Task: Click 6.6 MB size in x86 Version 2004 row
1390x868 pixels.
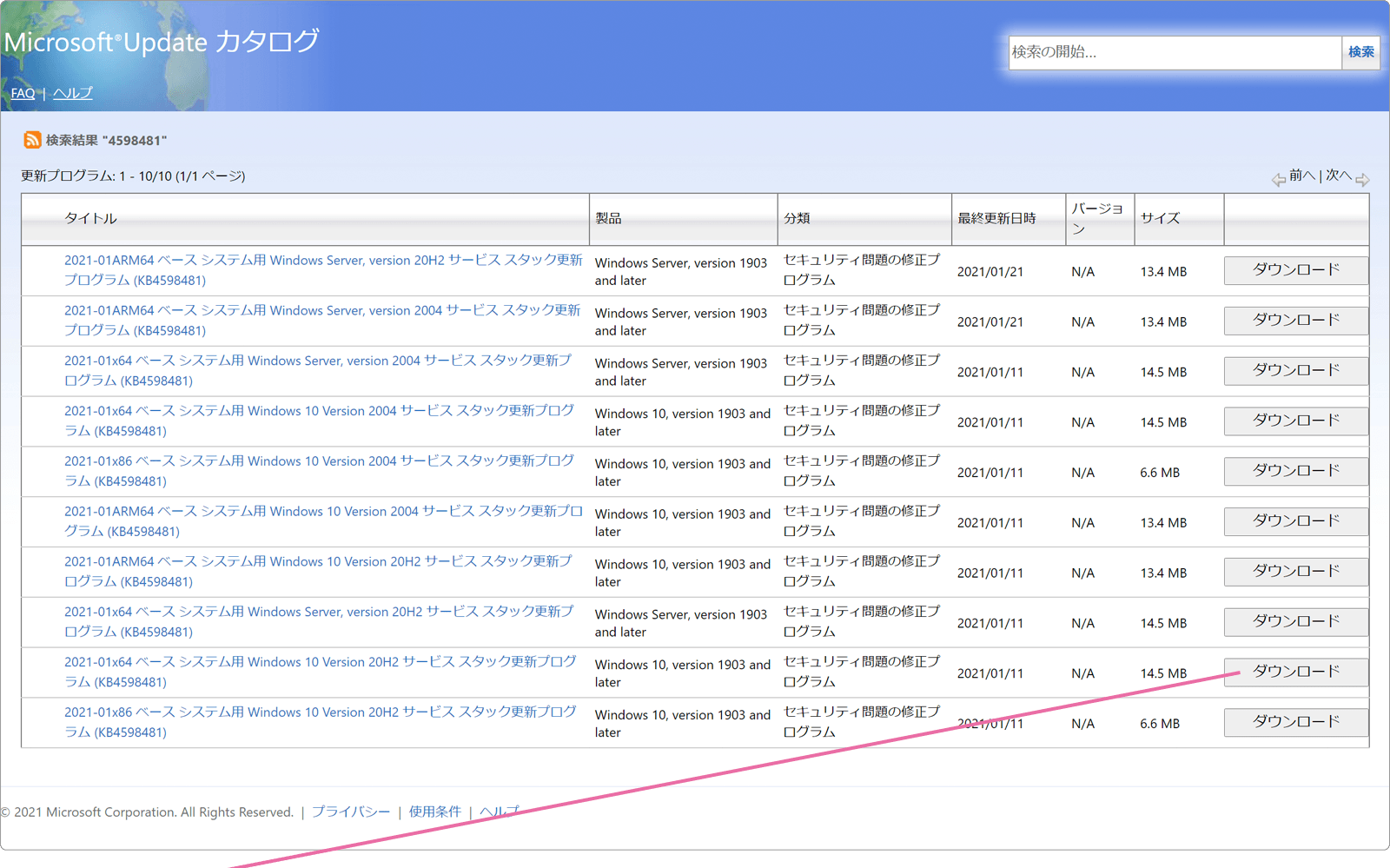Action: click(x=1160, y=473)
